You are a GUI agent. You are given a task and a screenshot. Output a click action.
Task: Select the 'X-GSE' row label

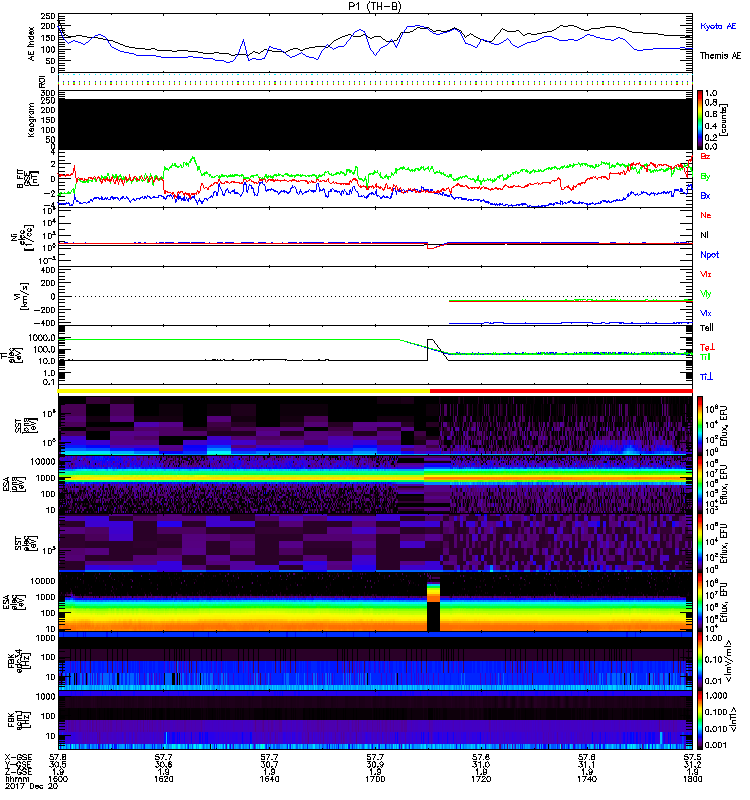(18, 758)
